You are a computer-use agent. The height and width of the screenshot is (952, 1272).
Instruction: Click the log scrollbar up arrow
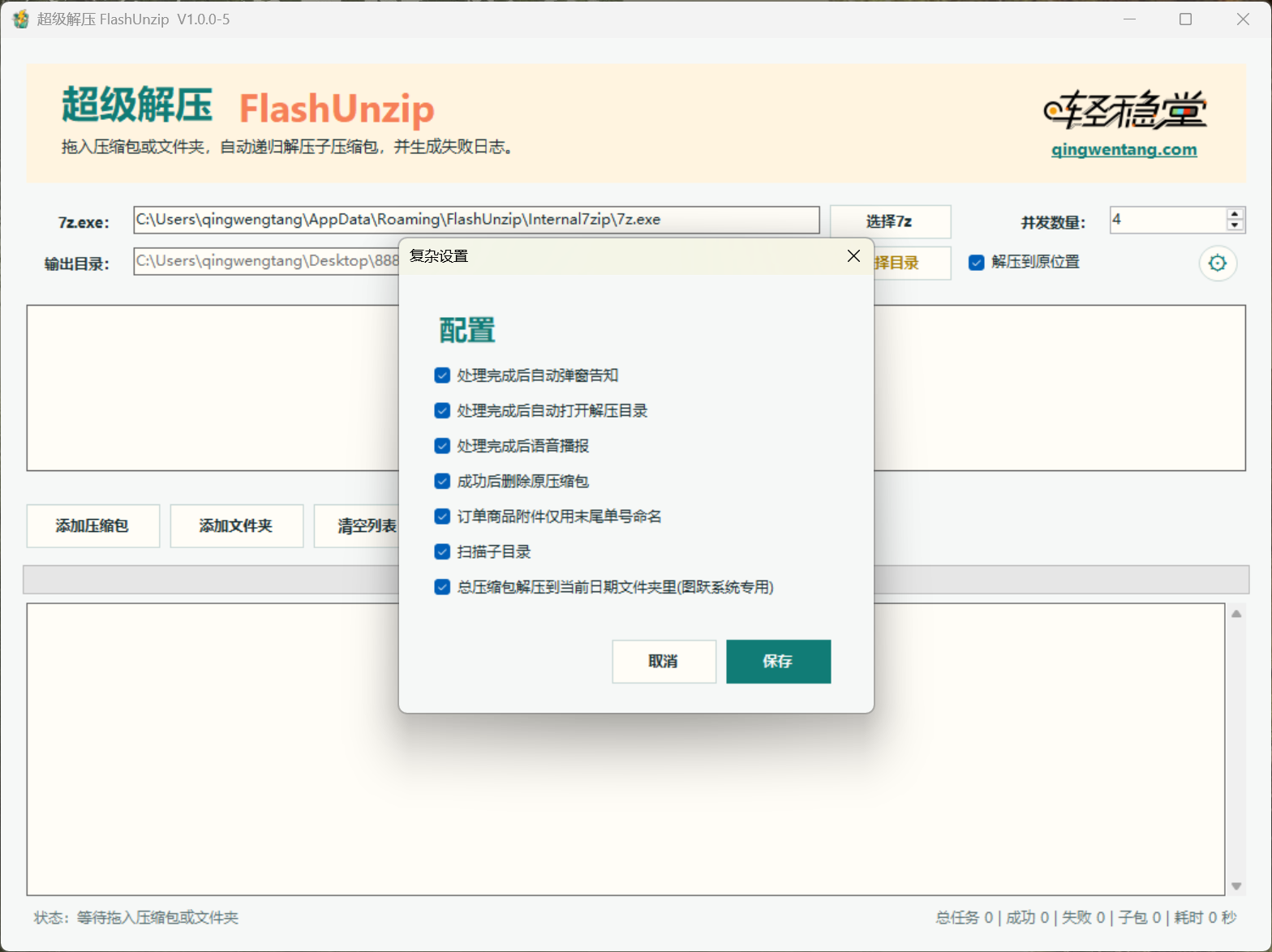click(x=1236, y=614)
